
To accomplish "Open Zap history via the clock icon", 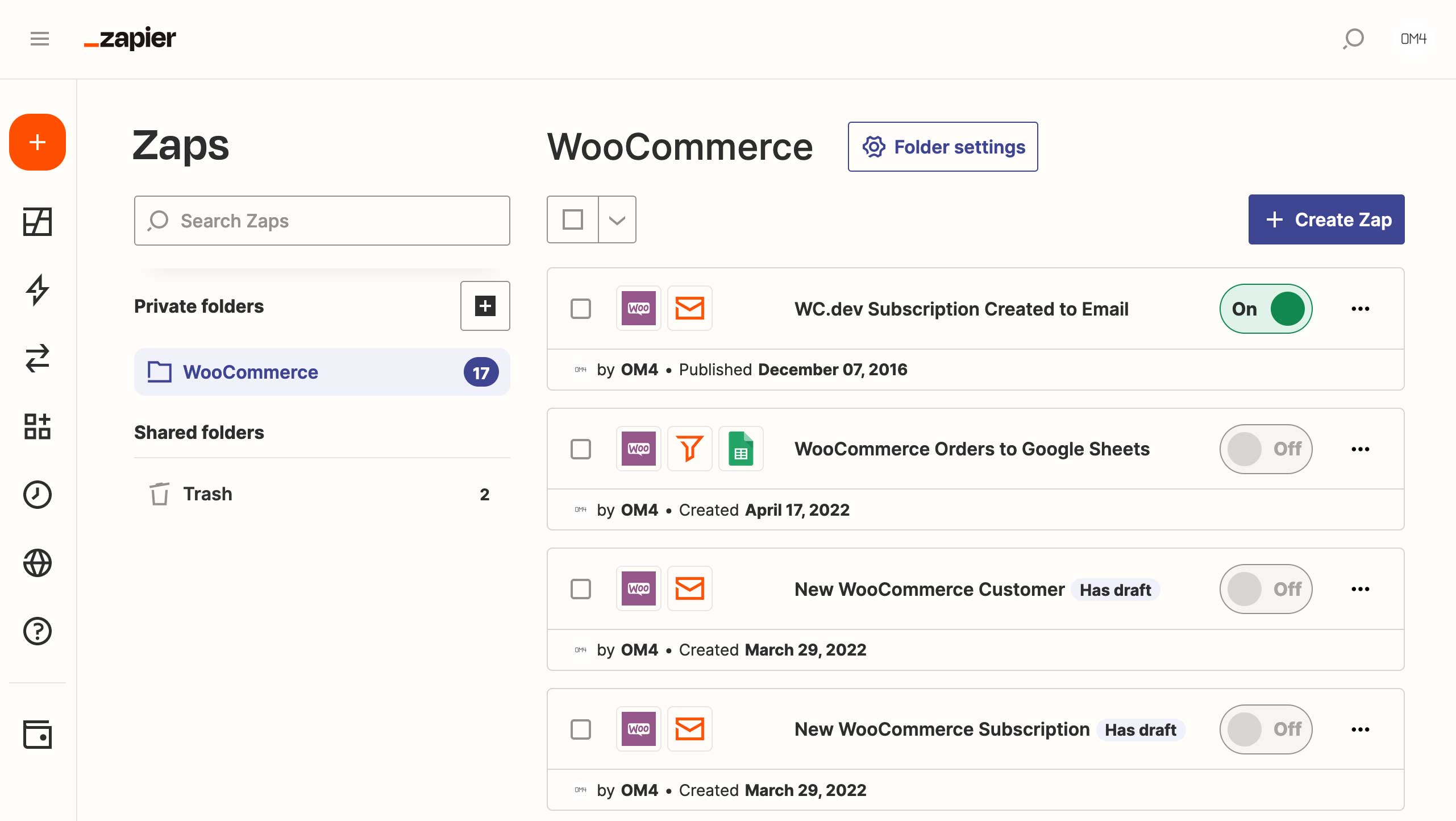I will (x=37, y=494).
